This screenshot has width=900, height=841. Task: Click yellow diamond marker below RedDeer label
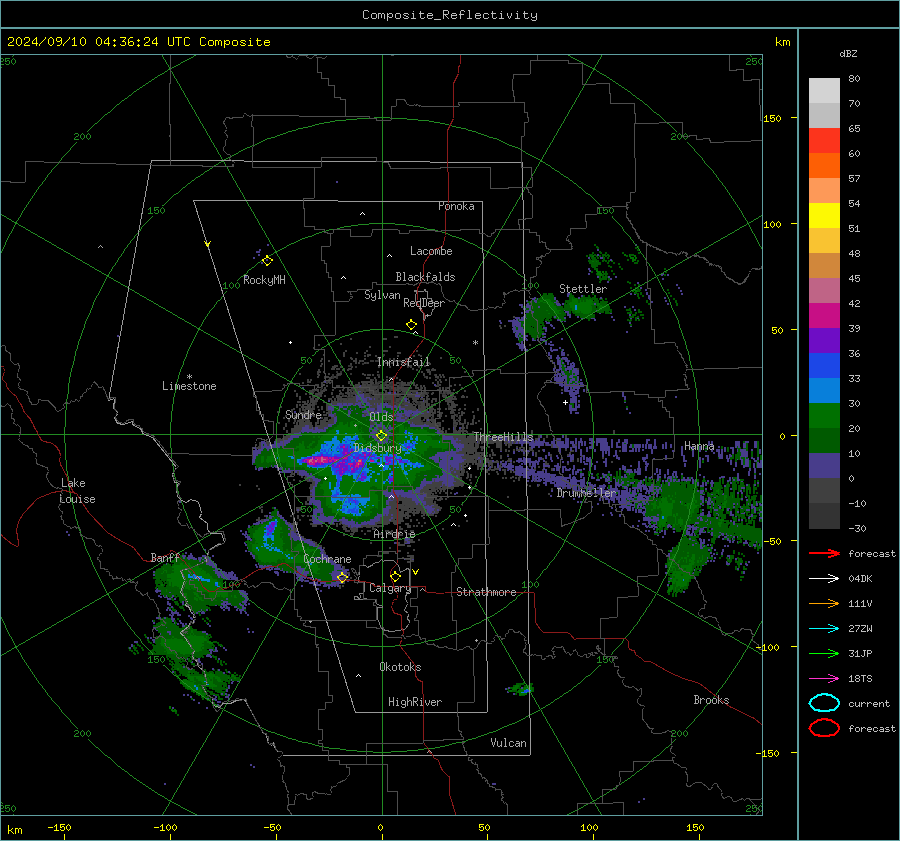pos(411,325)
